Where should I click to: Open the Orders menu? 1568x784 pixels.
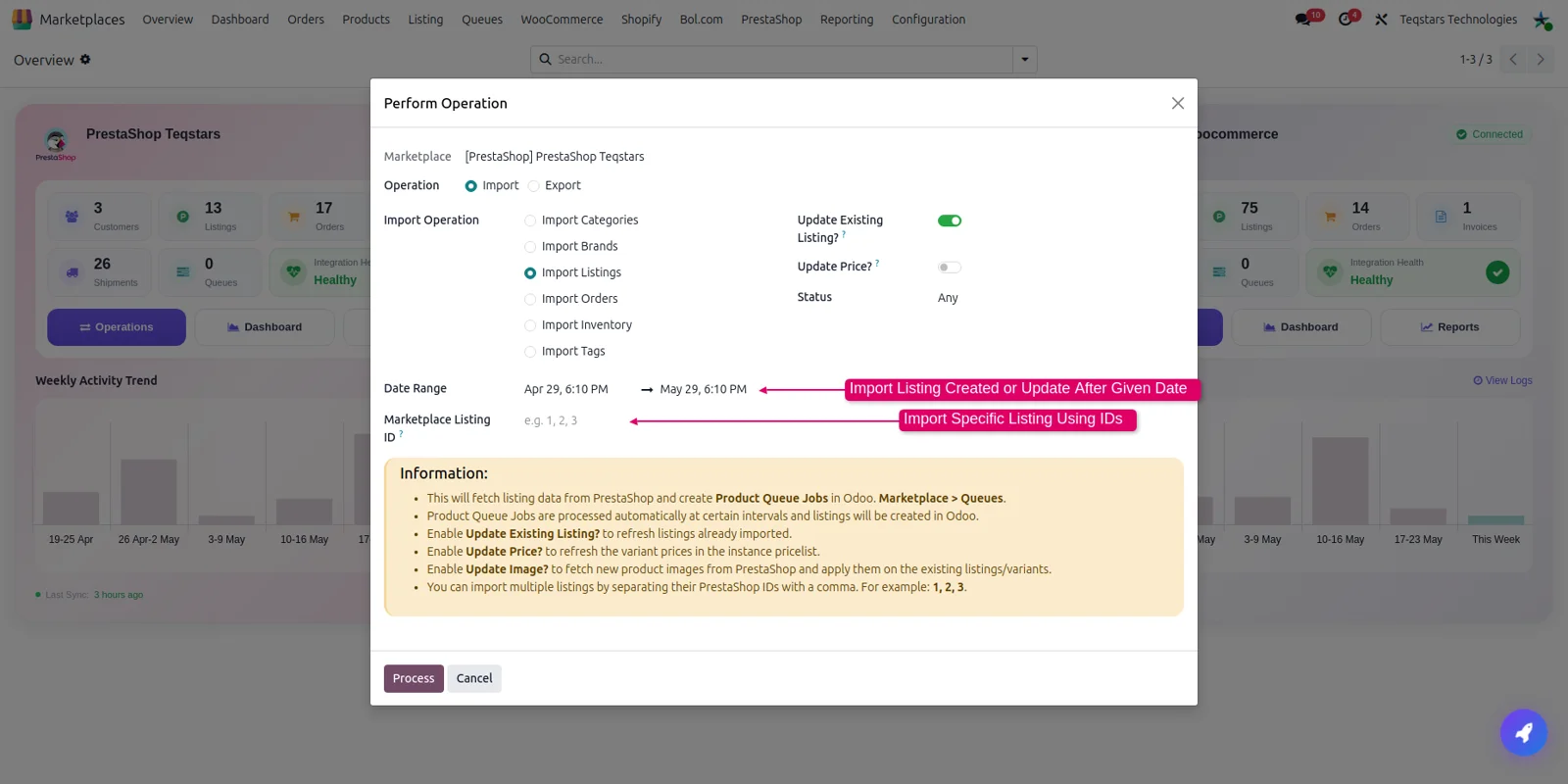pyautogui.click(x=306, y=20)
